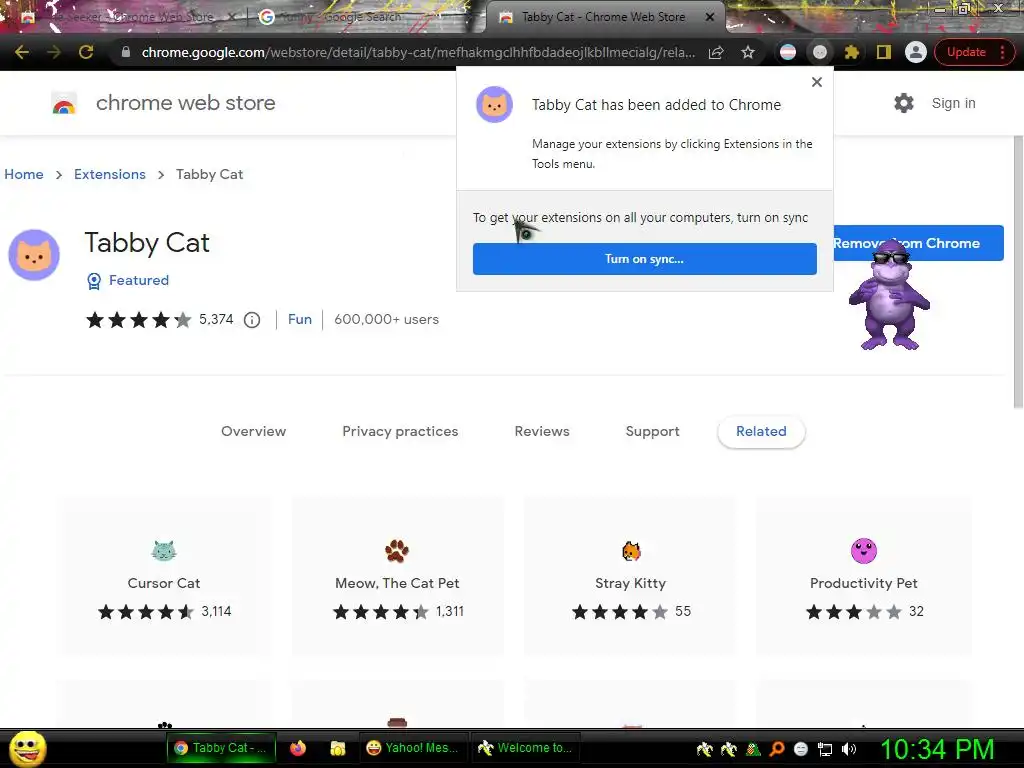Click the Featured badge

[x=128, y=280]
